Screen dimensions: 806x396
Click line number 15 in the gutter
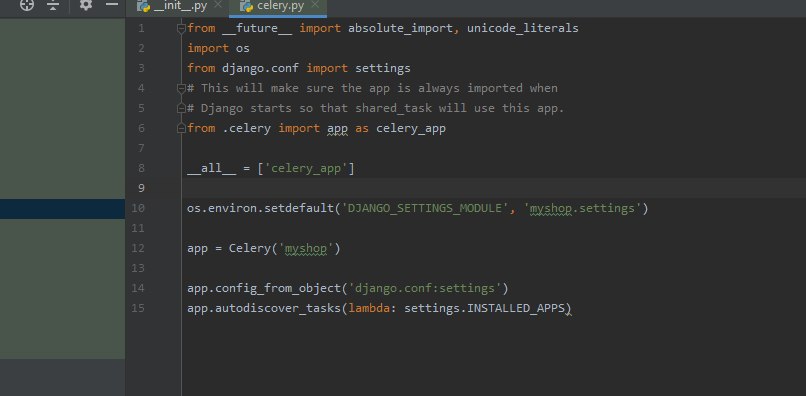138,309
